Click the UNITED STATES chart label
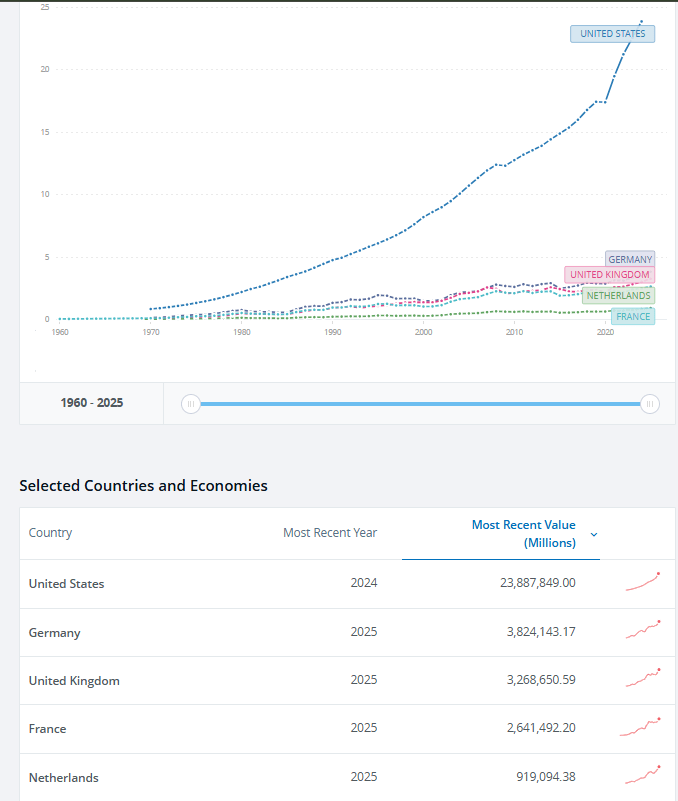The image size is (678, 801). [612, 34]
